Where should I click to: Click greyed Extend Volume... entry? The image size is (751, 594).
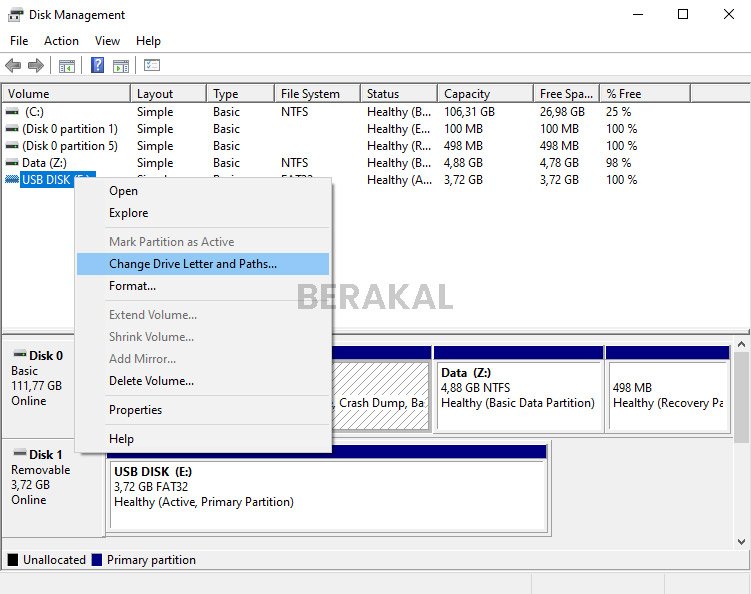tap(203, 315)
